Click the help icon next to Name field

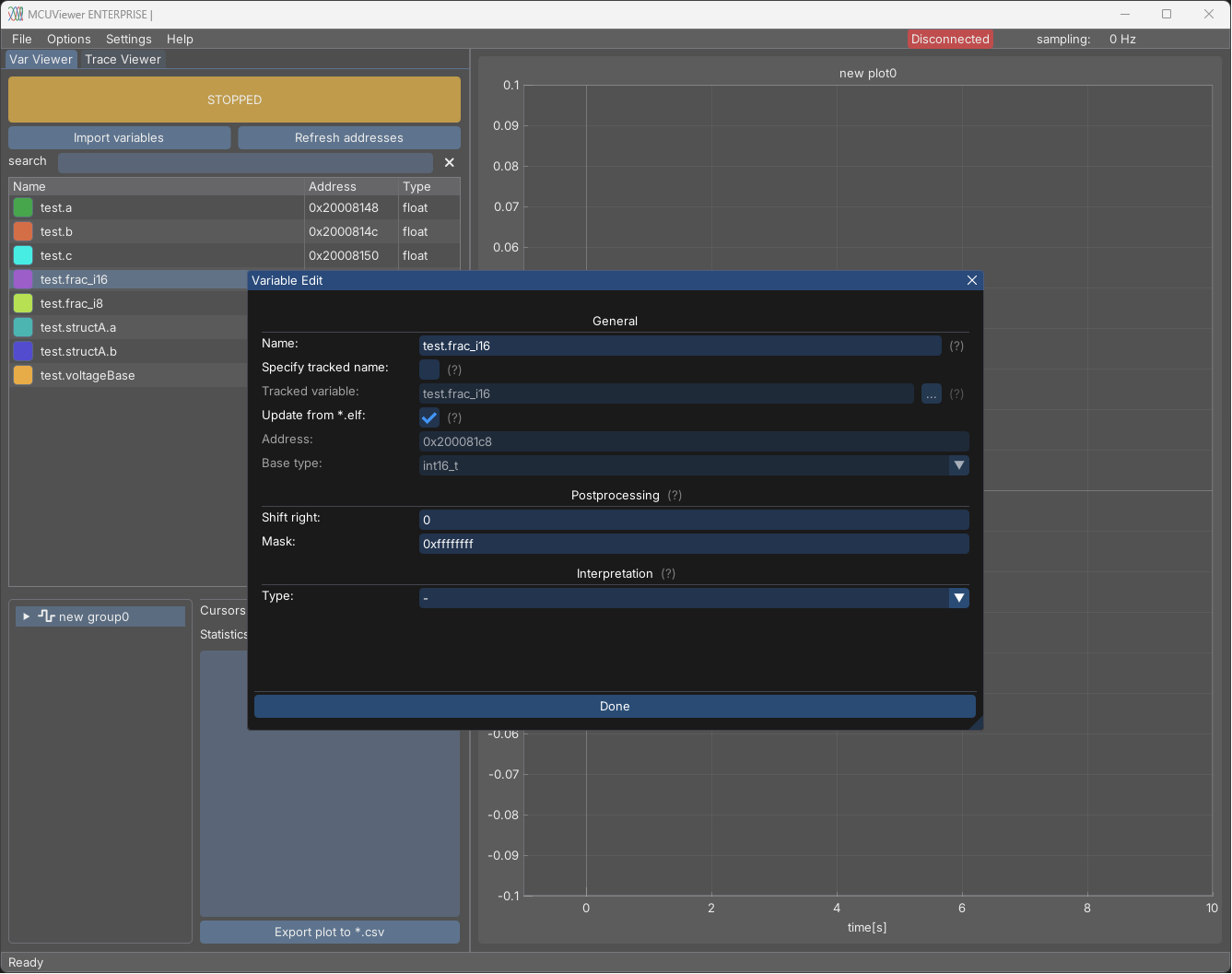[x=956, y=346]
